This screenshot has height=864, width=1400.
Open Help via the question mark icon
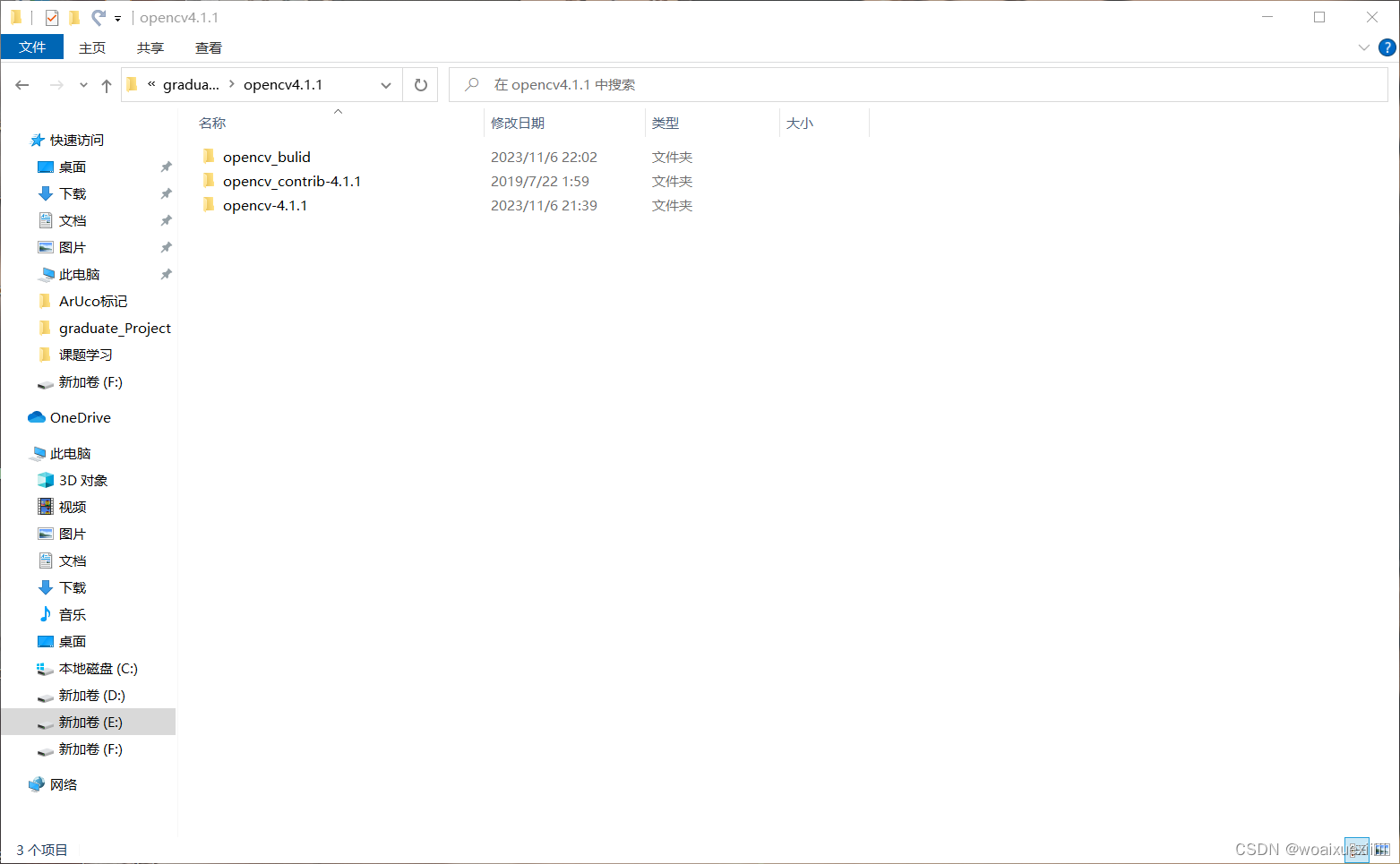[1387, 47]
